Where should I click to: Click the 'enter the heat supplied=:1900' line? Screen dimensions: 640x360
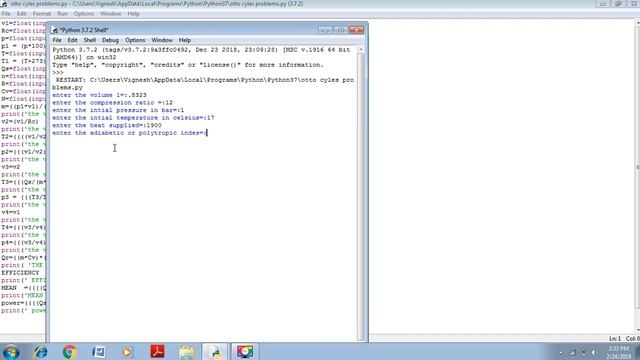[x=107, y=125]
